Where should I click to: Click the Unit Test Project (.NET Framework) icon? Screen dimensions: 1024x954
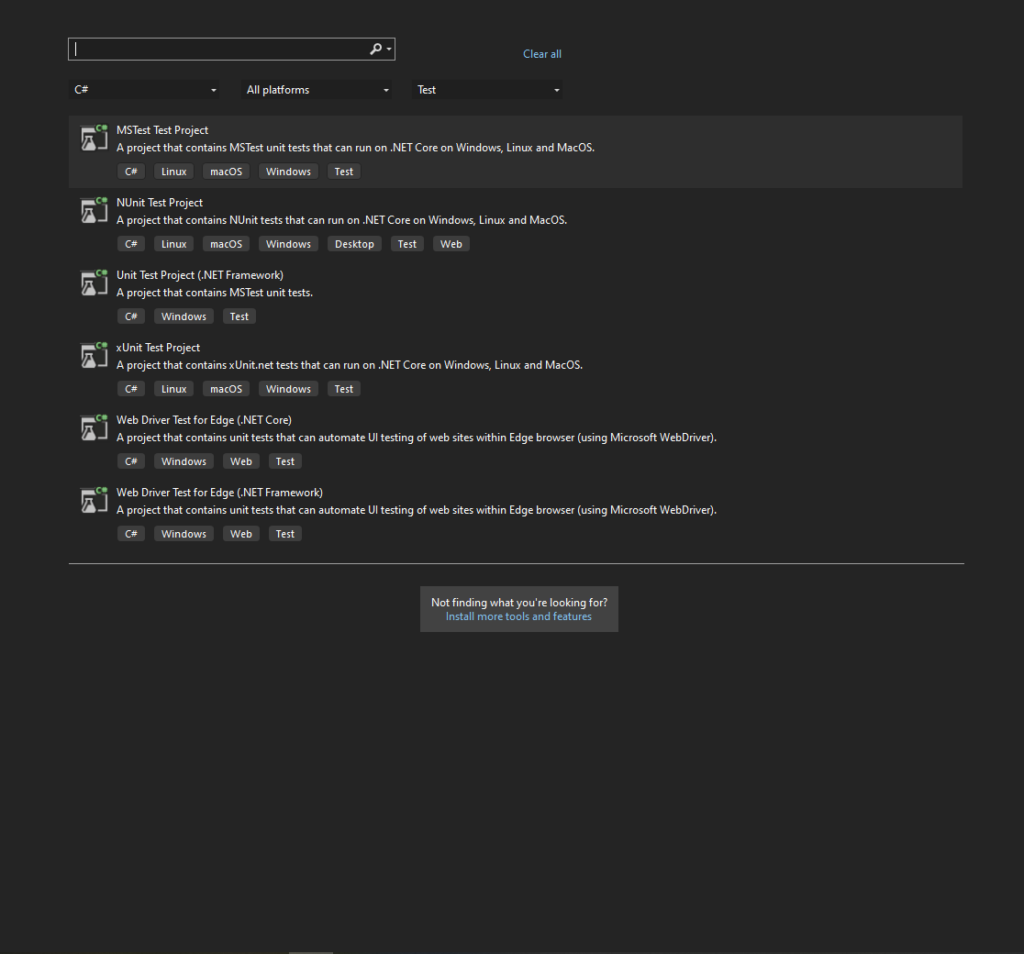[x=94, y=283]
